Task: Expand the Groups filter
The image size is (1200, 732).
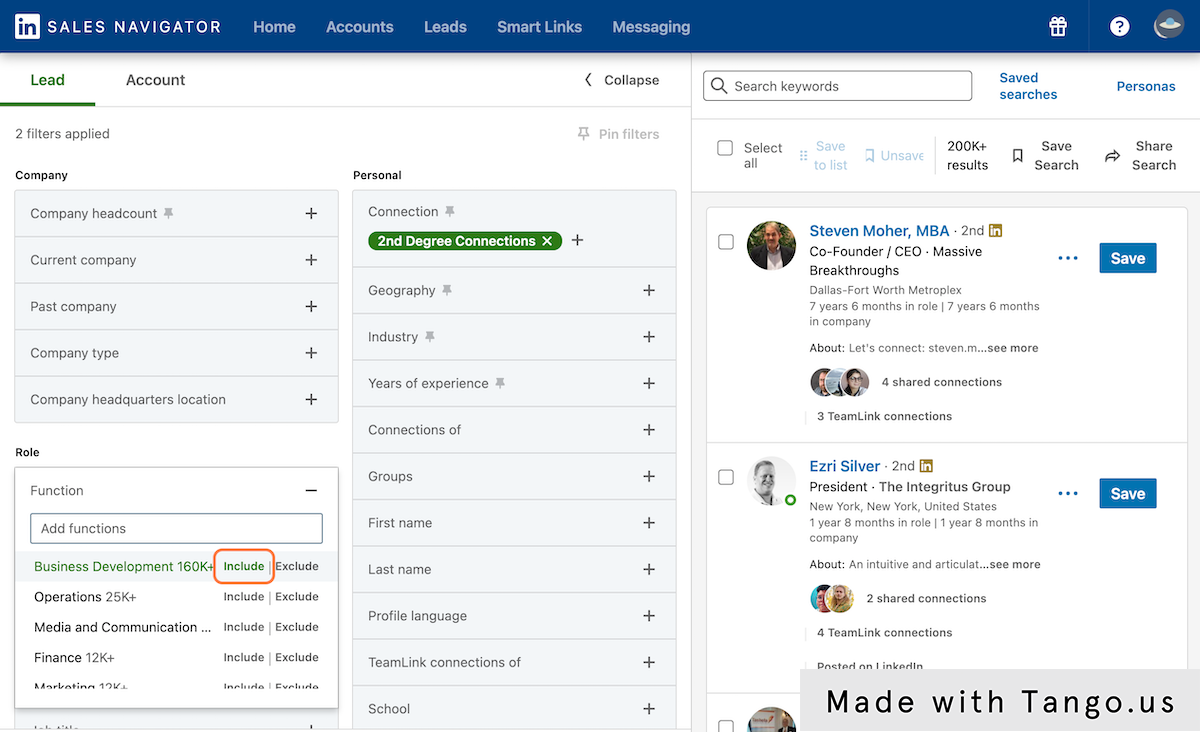Action: [x=649, y=476]
